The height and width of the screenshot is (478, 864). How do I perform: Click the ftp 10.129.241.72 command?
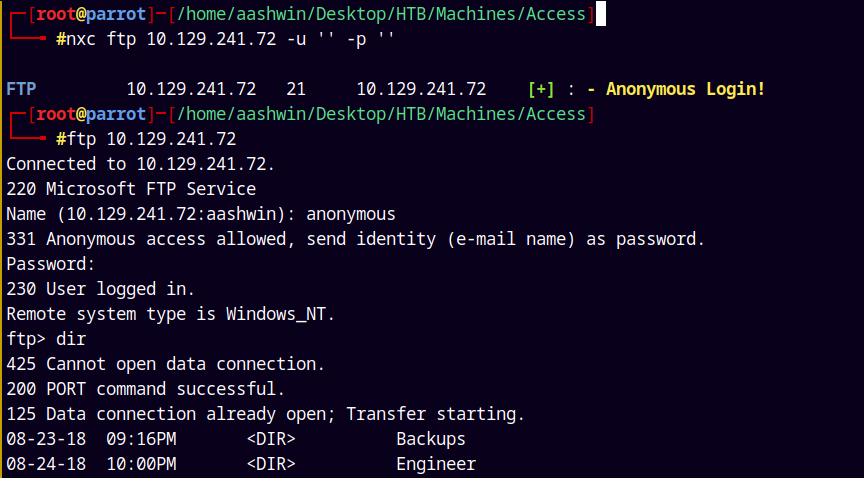point(146,139)
